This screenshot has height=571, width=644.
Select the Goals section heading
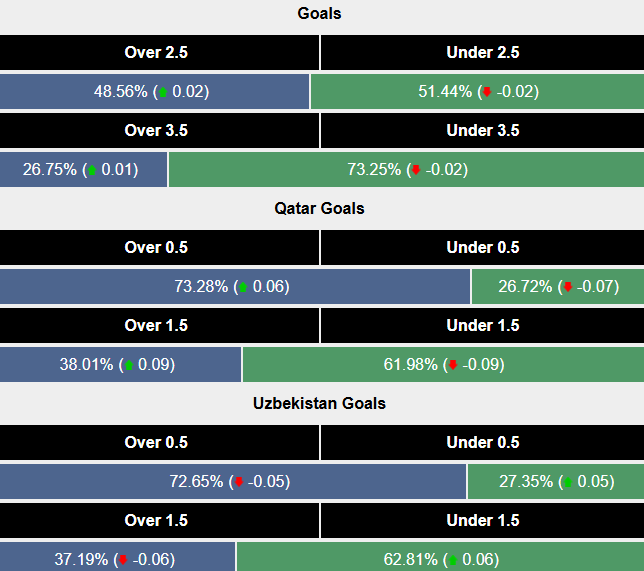click(320, 14)
